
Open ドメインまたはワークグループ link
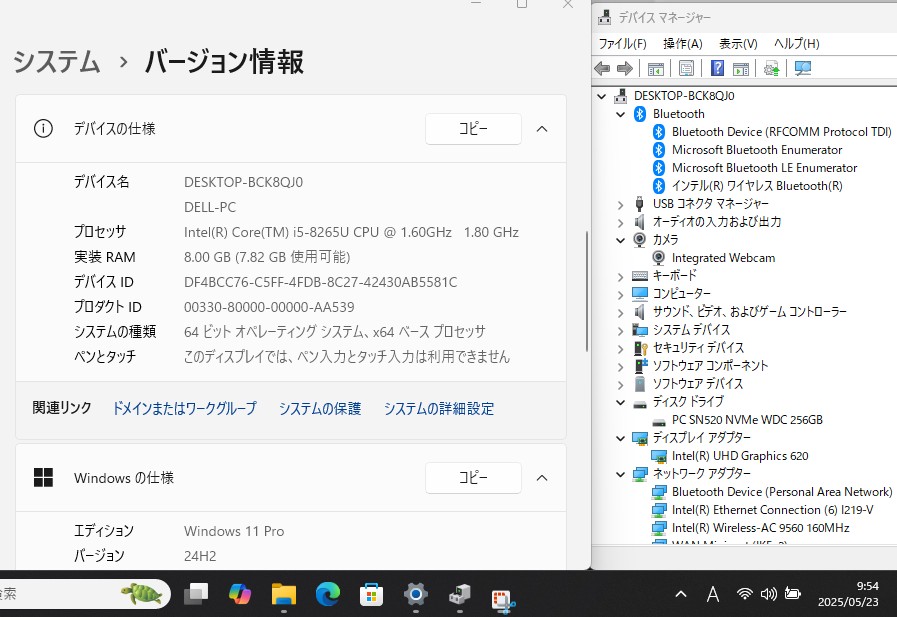tap(184, 408)
